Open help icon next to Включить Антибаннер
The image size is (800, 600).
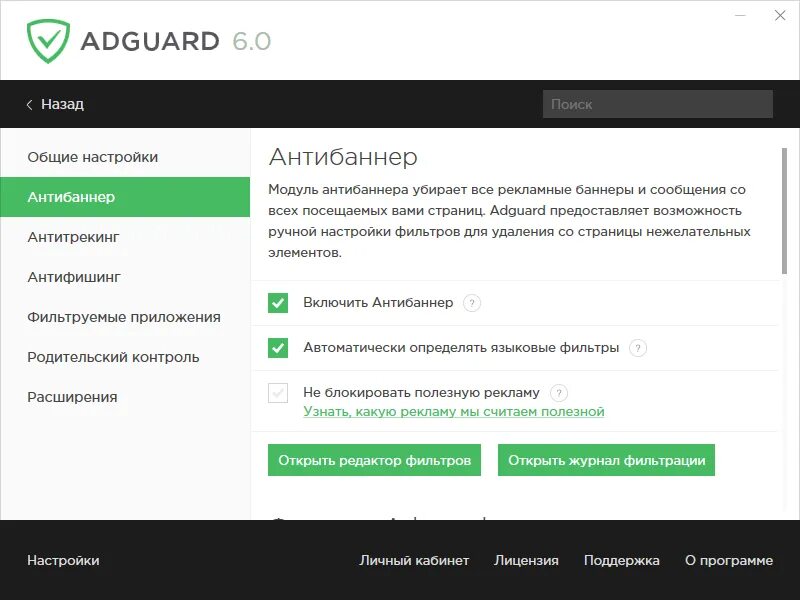coord(471,303)
